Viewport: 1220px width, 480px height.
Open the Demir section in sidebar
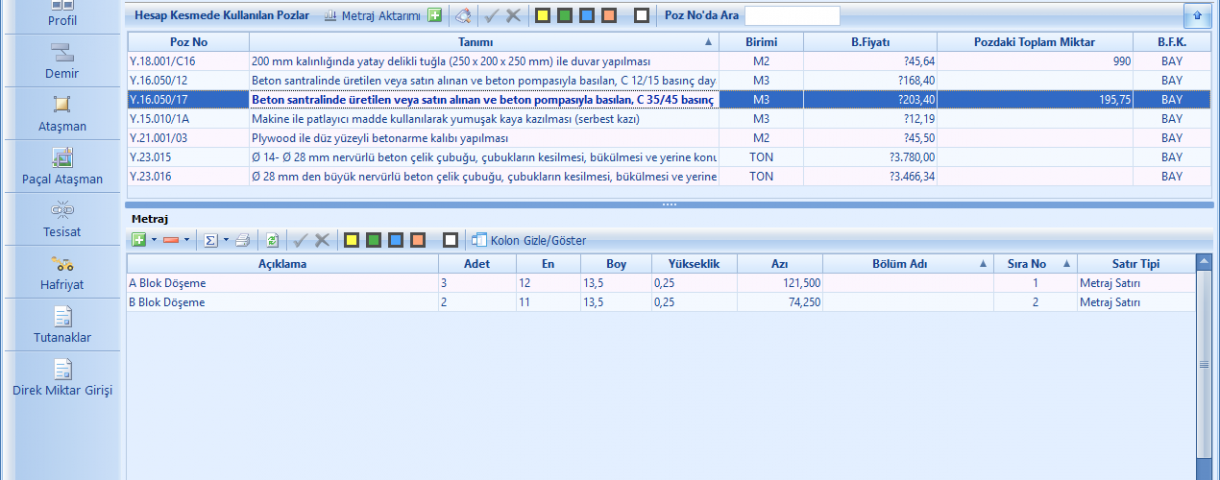point(61,62)
